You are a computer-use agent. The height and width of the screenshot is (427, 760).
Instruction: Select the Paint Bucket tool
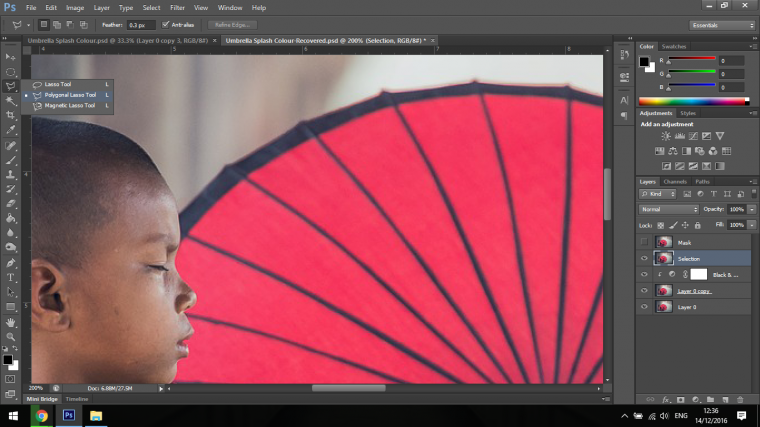click(x=11, y=218)
